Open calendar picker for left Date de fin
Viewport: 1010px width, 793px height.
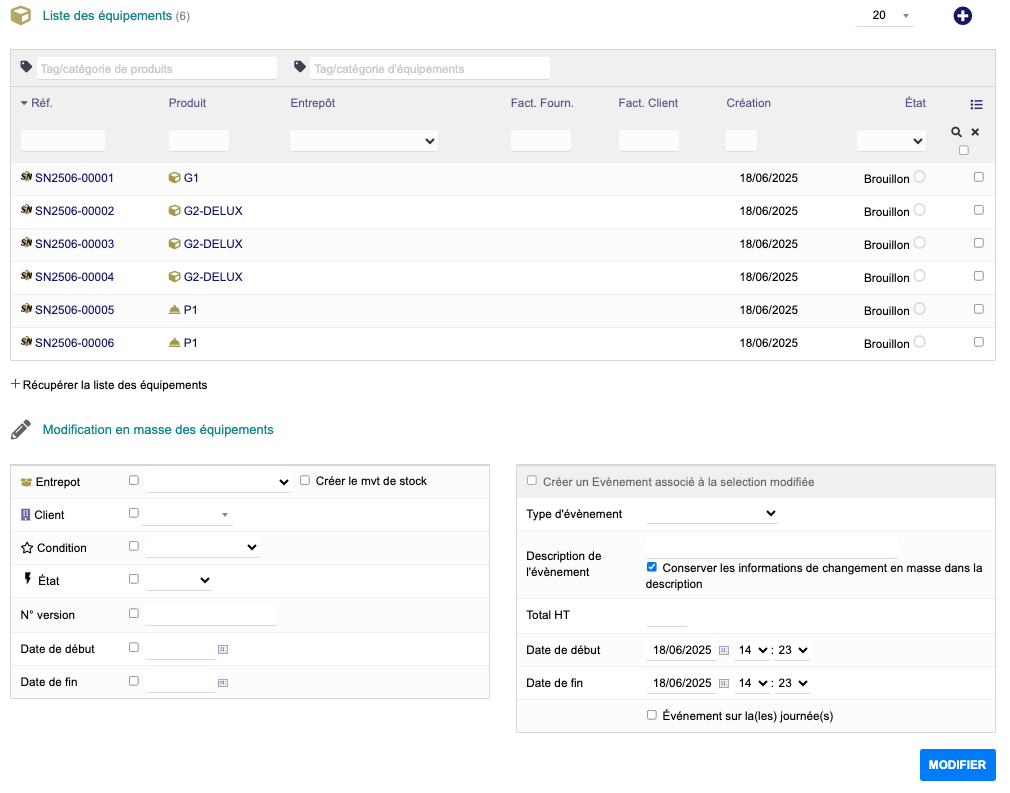(223, 682)
